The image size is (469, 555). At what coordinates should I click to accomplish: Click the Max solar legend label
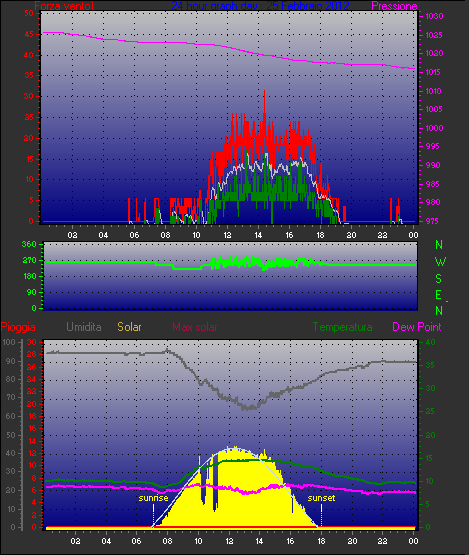click(195, 327)
